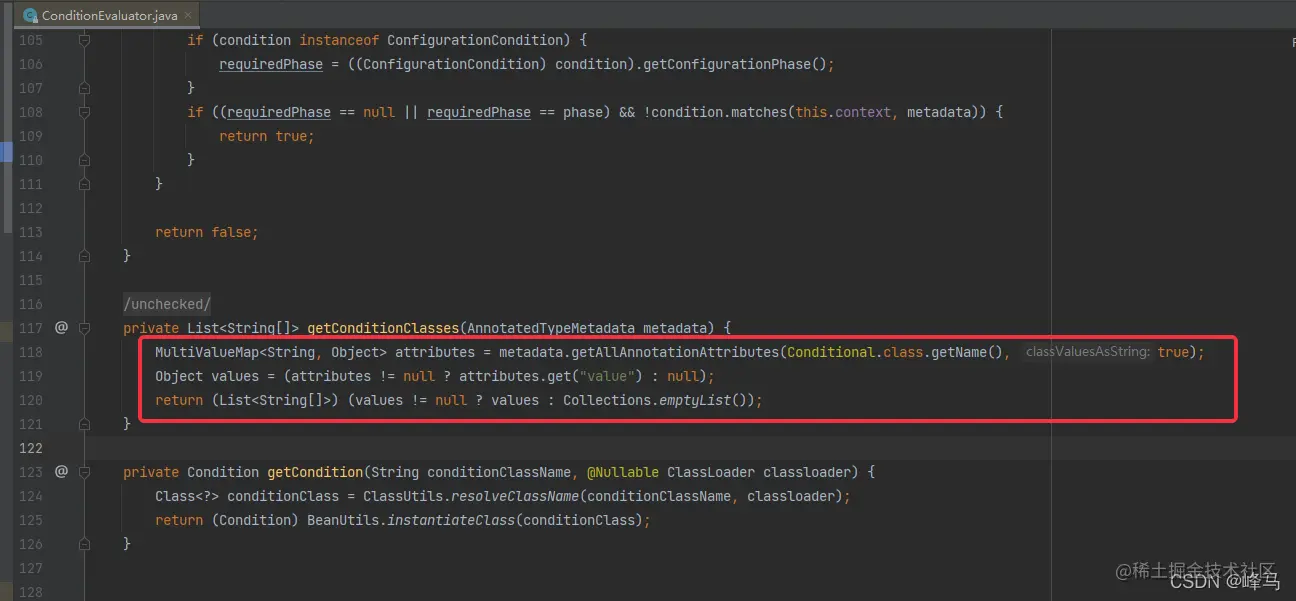Image resolution: width=1296 pixels, height=601 pixels.
Task: Click ConfigurationCondition after instanceof on line 105
Action: 475,40
